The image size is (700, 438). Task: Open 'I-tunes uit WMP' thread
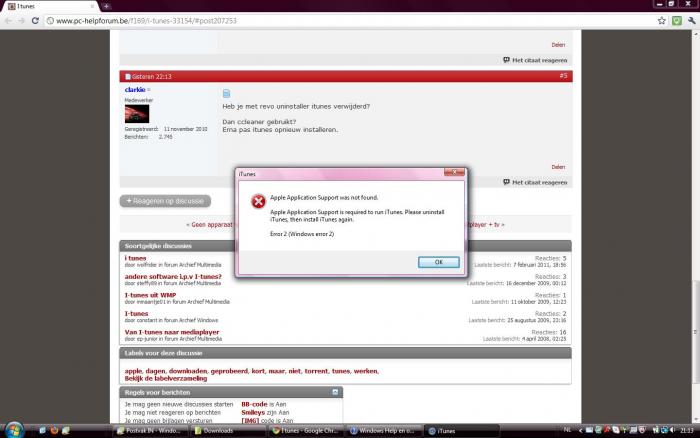150,295
